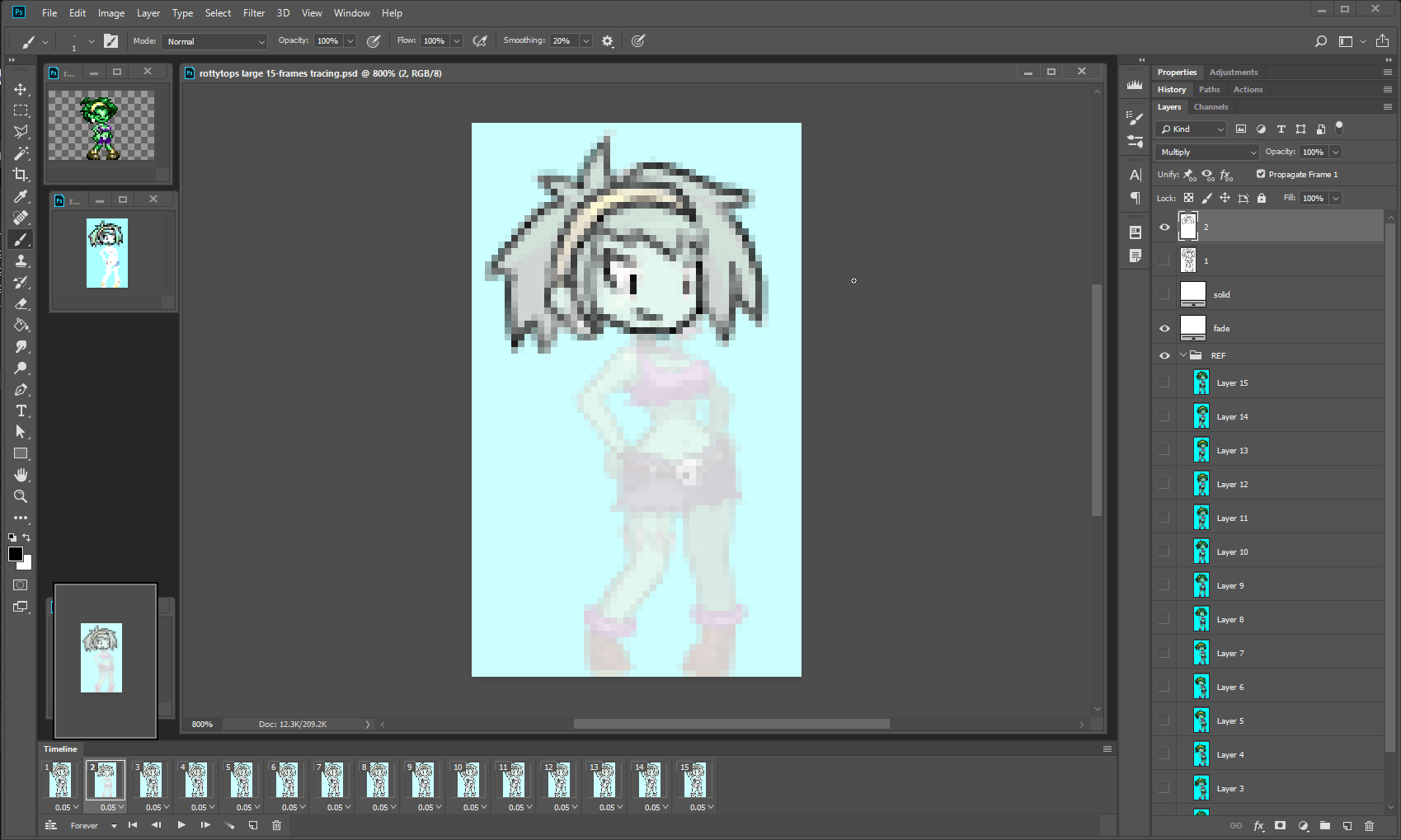
Task: Select the Horizontal Type tool
Action: coord(21,411)
